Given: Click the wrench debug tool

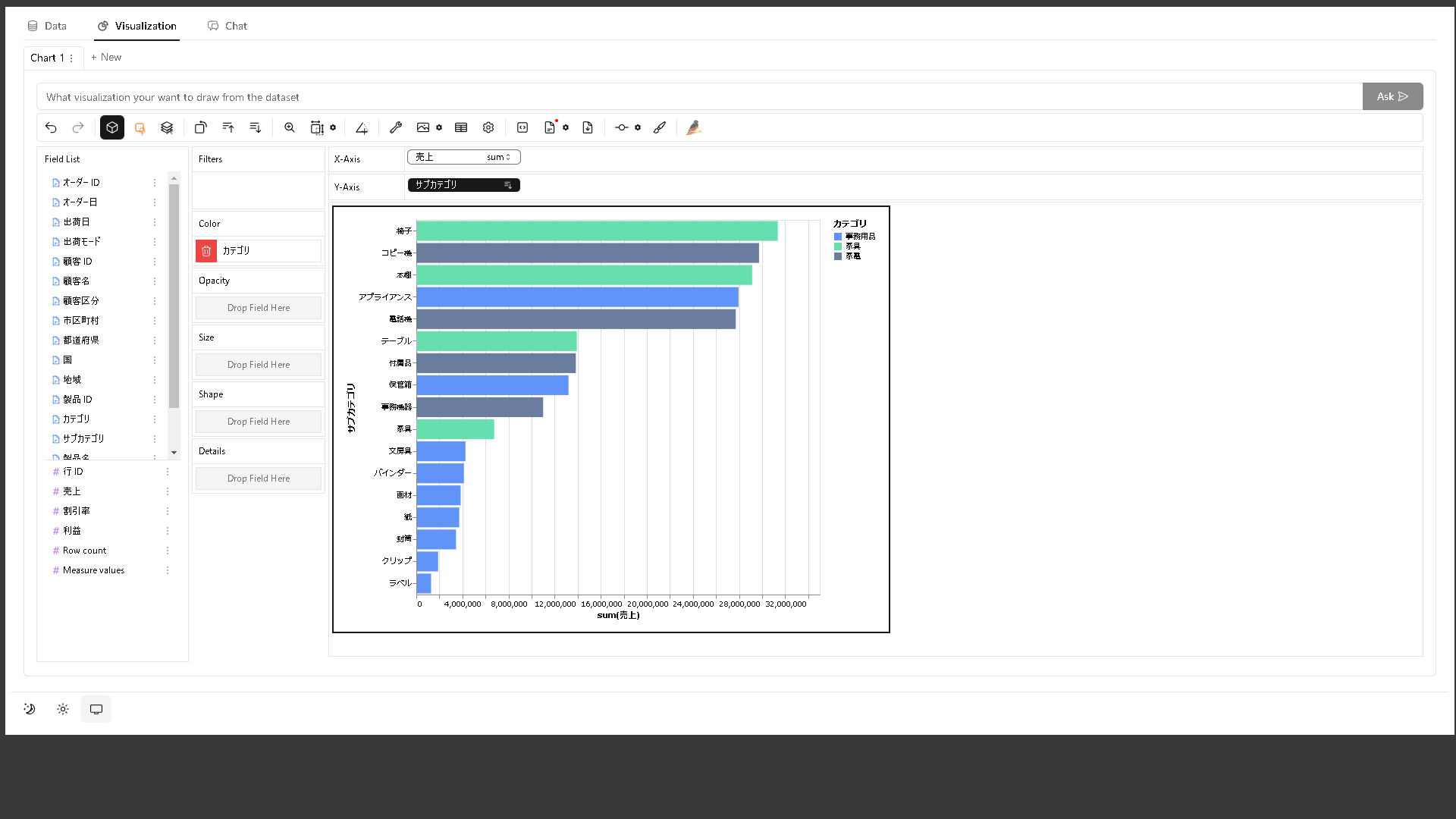Looking at the screenshot, I should click(395, 127).
